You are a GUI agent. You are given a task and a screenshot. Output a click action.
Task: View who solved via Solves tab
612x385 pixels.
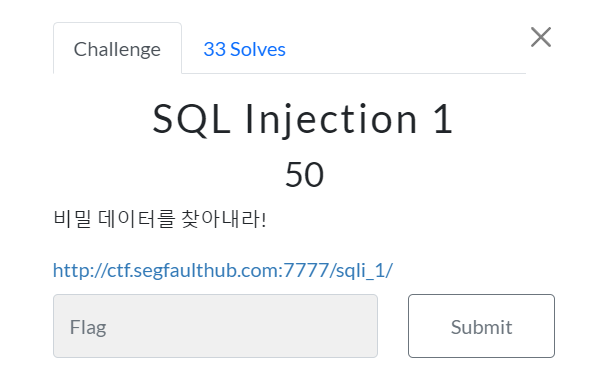244,49
